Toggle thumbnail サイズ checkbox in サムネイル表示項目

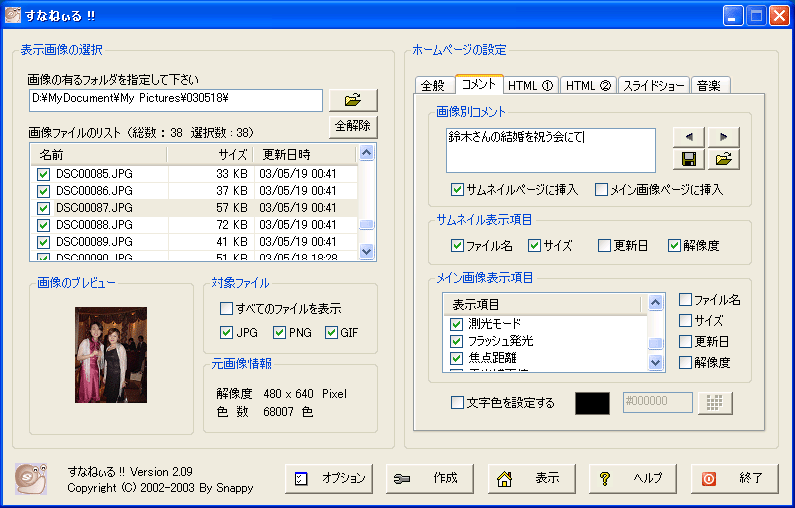tap(534, 246)
